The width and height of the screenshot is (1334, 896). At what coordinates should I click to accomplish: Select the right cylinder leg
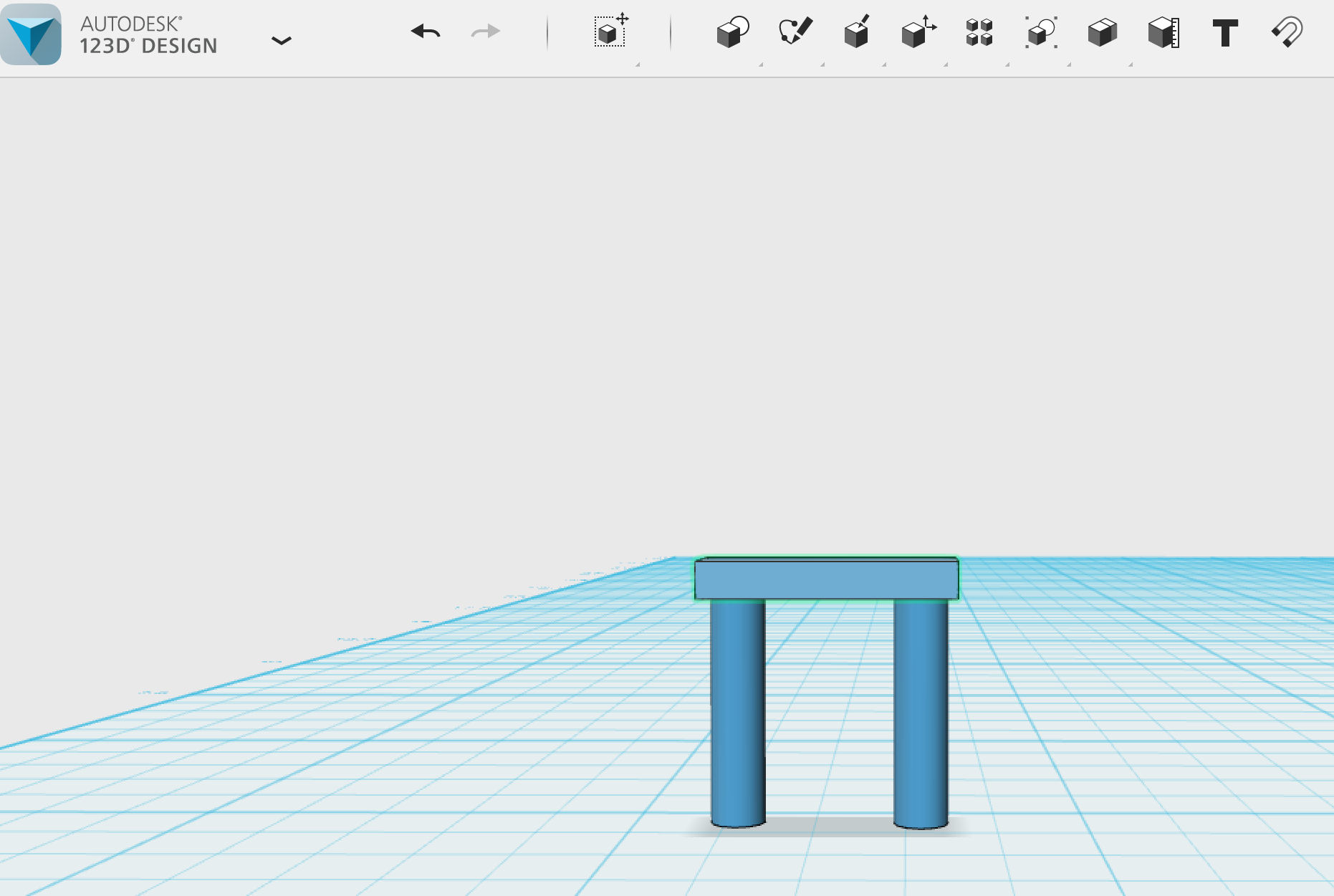(x=921, y=714)
